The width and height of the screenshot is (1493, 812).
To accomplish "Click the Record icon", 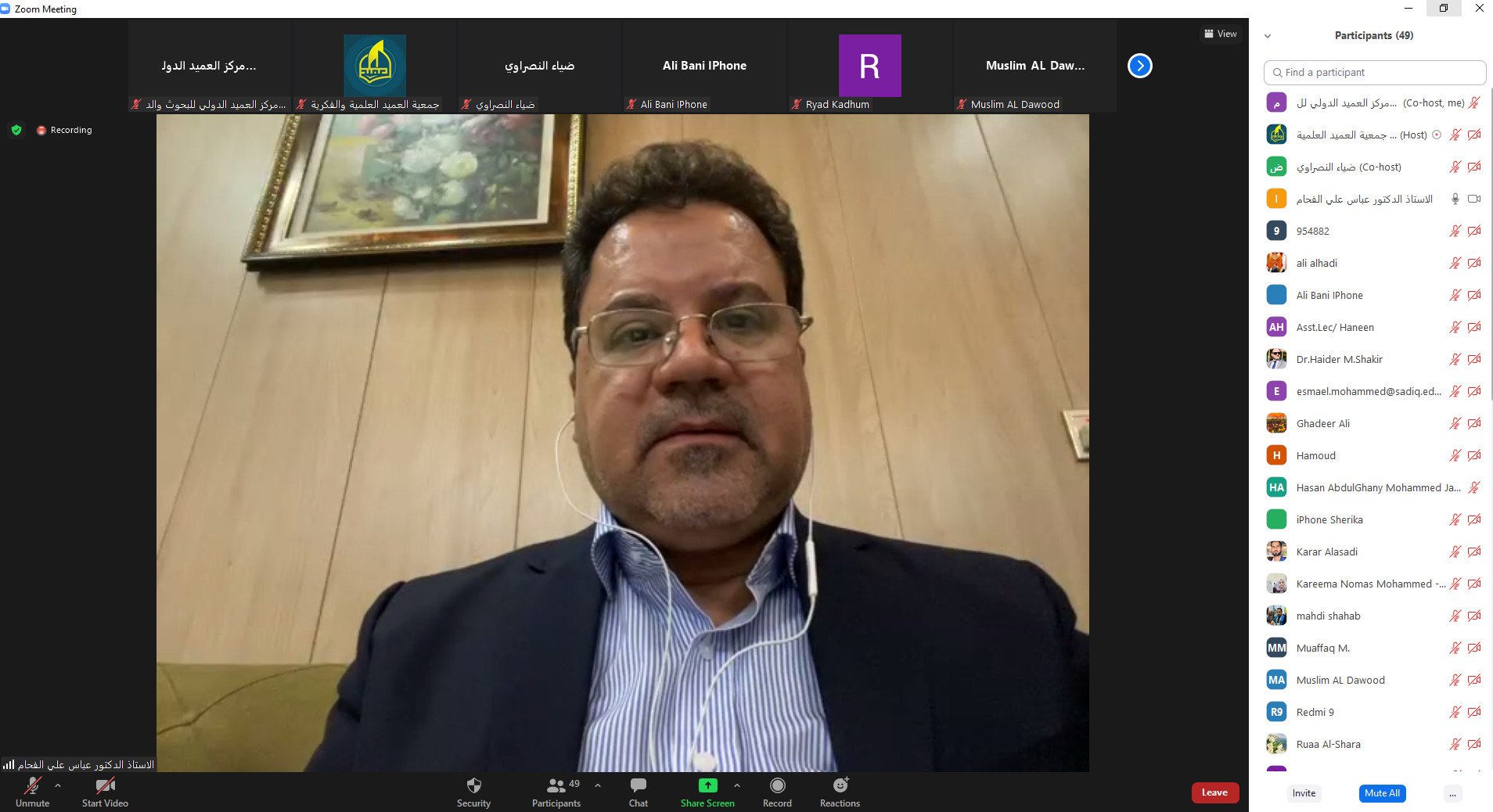I will 777,786.
